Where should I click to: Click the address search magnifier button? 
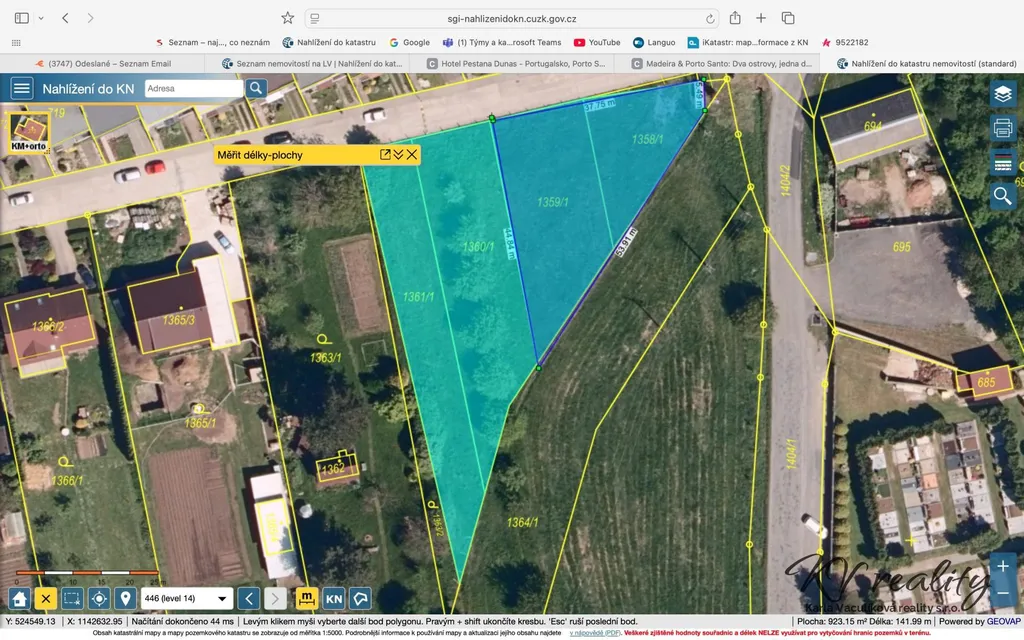pyautogui.click(x=256, y=88)
